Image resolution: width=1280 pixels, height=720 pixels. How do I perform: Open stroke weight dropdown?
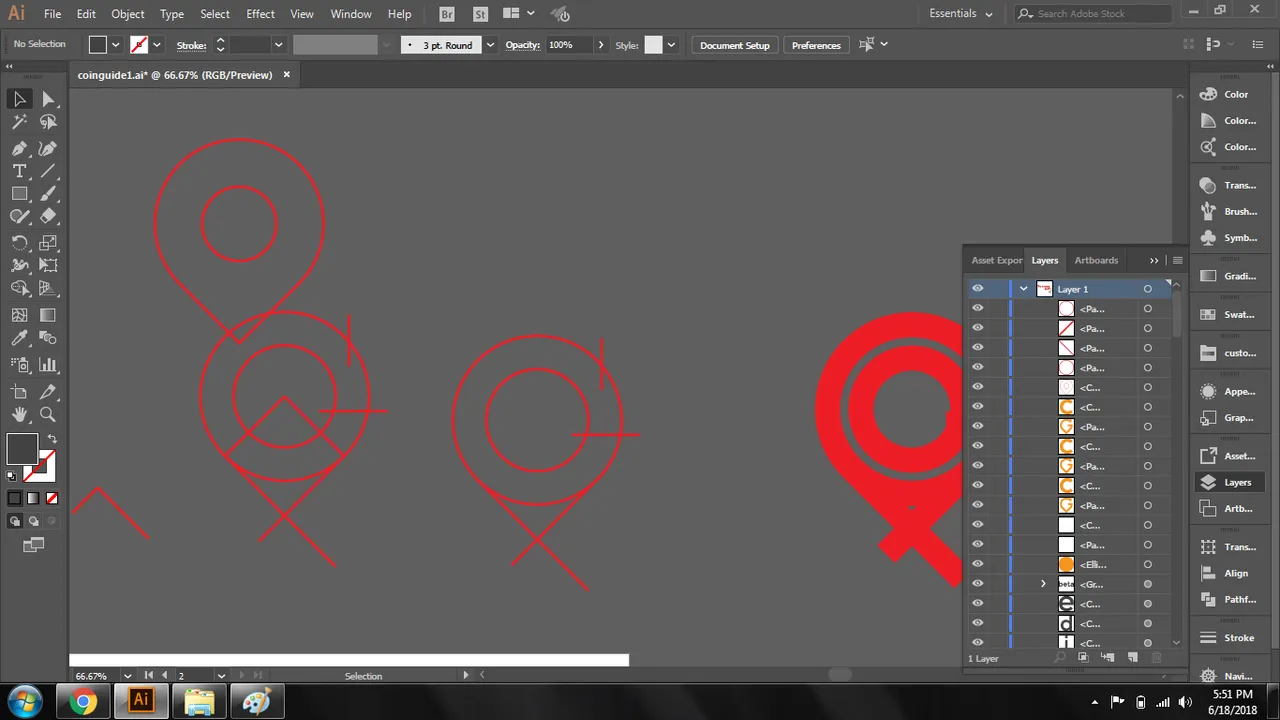278,45
